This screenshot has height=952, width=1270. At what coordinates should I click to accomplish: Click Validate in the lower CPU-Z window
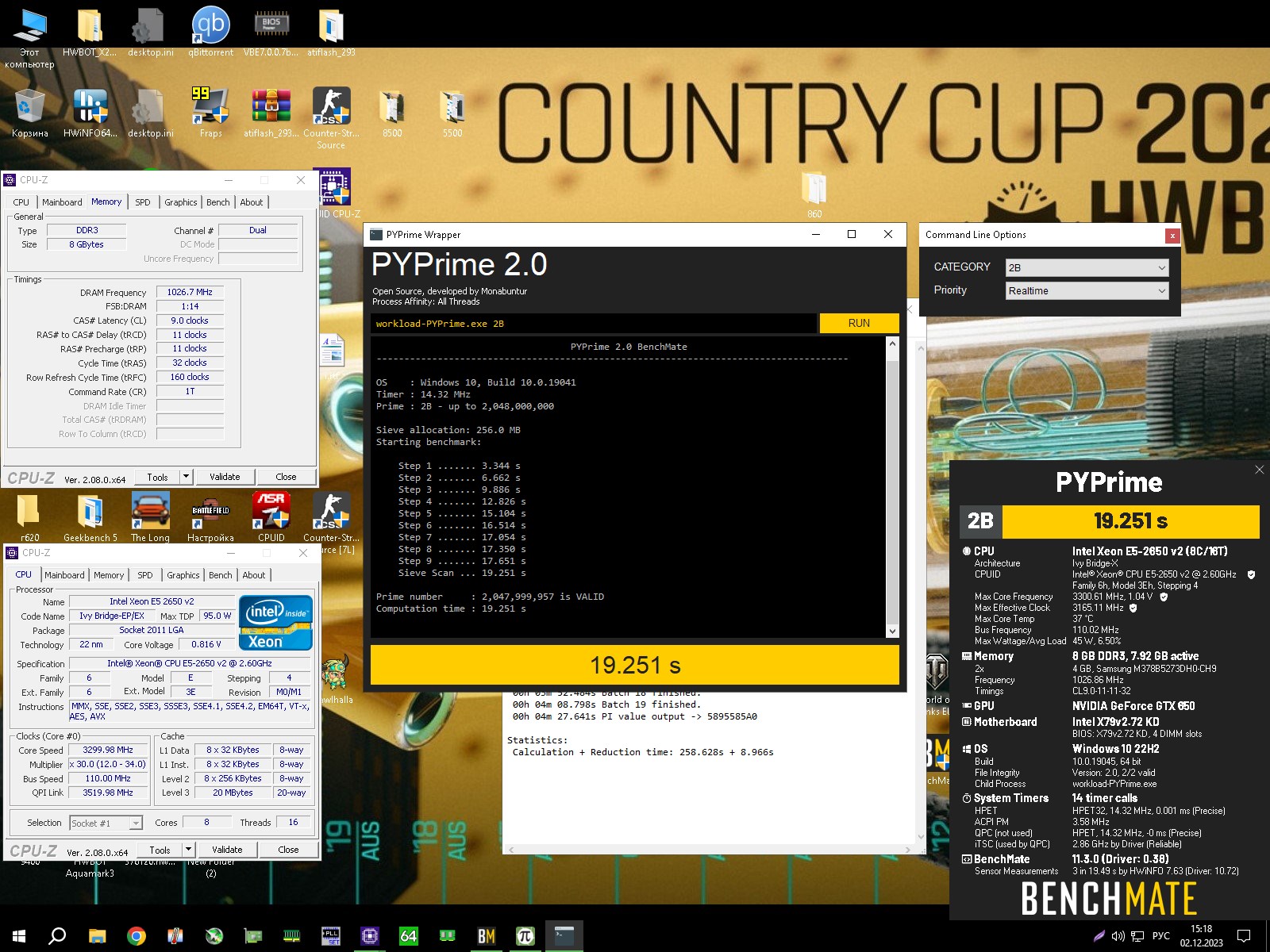[227, 850]
